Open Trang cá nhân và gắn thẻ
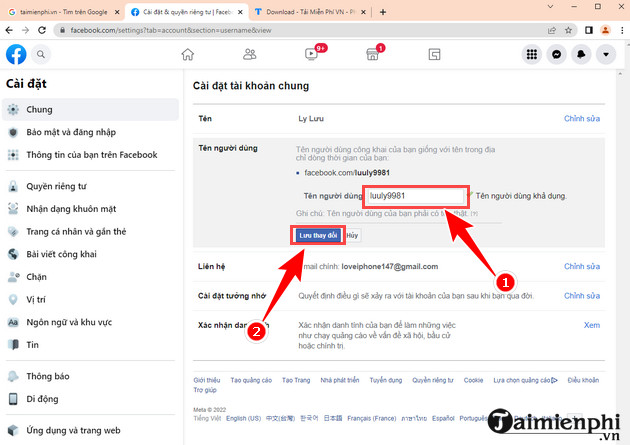 [x=90, y=231]
